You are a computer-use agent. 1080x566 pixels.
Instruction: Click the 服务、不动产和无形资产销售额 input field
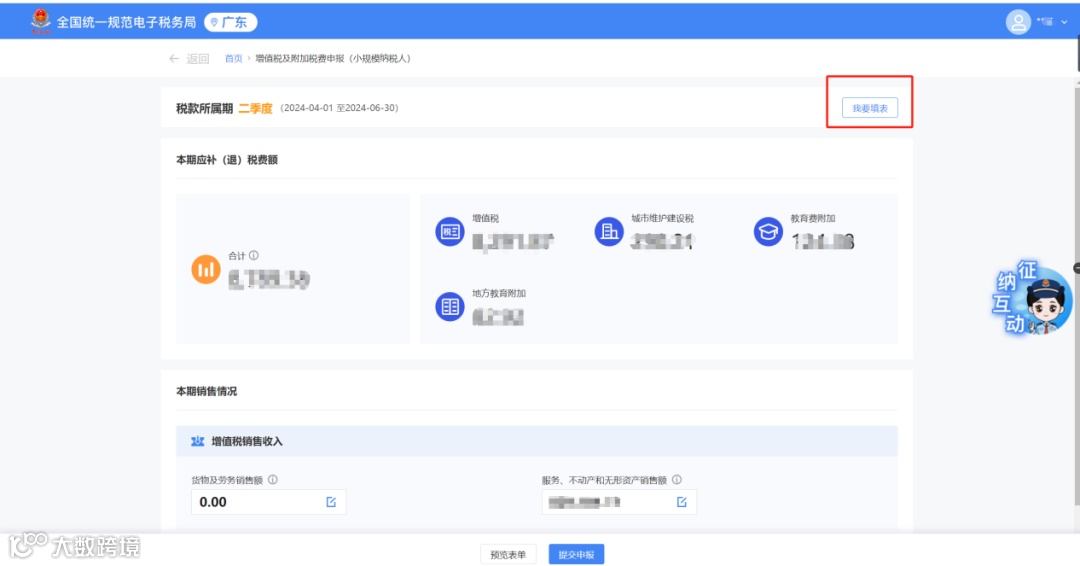[619, 502]
